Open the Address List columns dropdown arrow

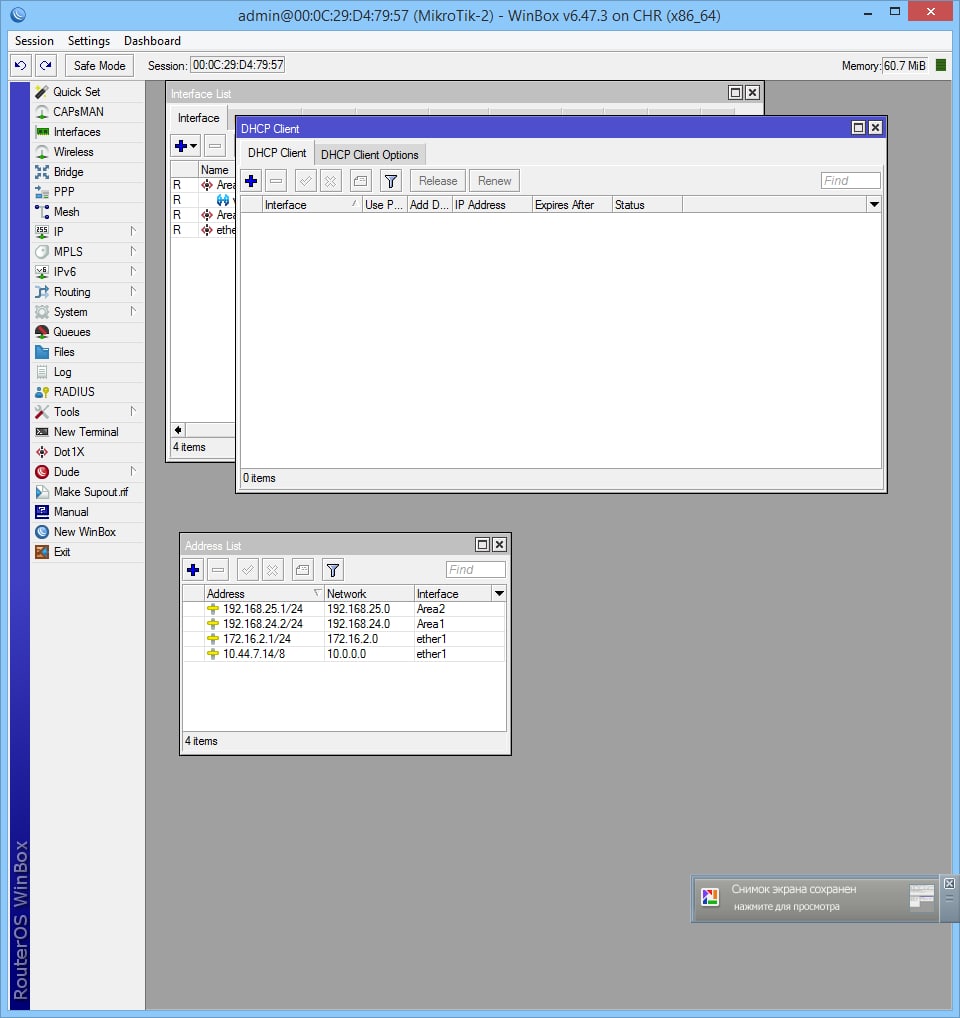[x=499, y=593]
